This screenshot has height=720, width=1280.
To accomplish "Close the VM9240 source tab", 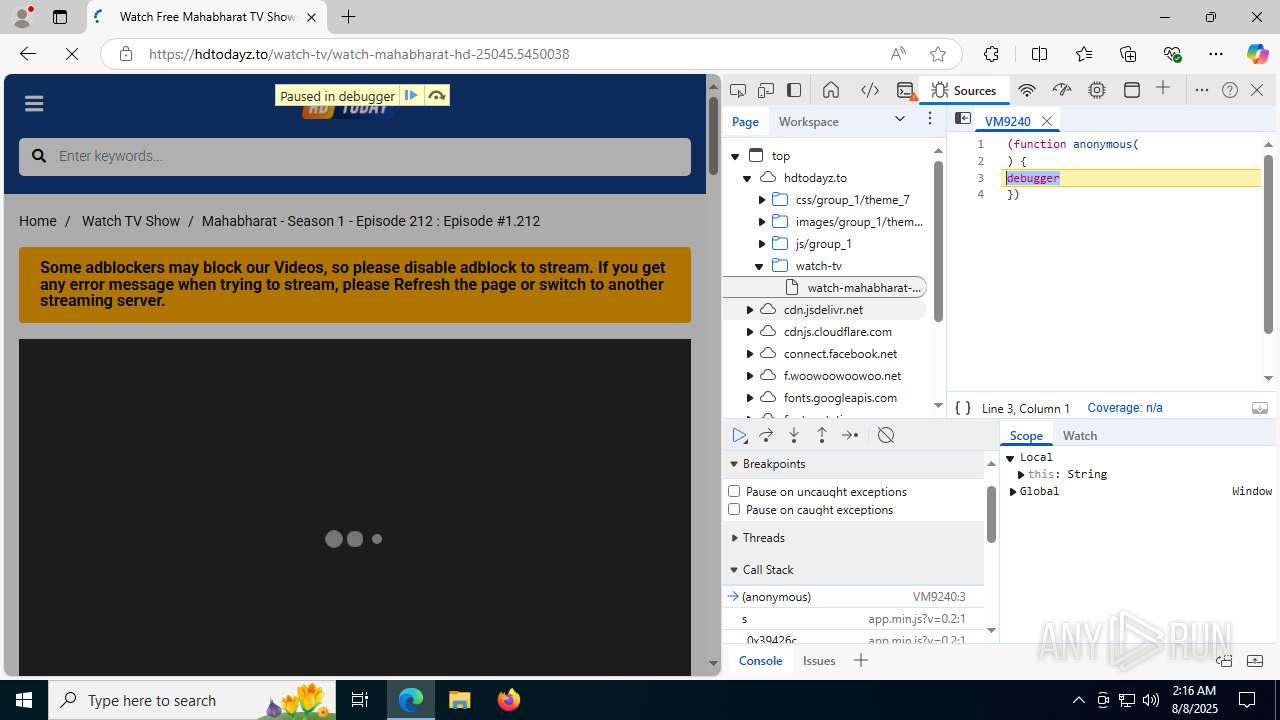I will point(1047,121).
